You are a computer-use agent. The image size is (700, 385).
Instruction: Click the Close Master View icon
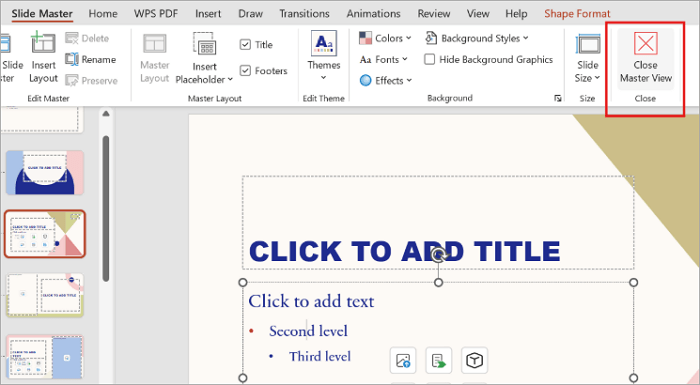coord(646,43)
